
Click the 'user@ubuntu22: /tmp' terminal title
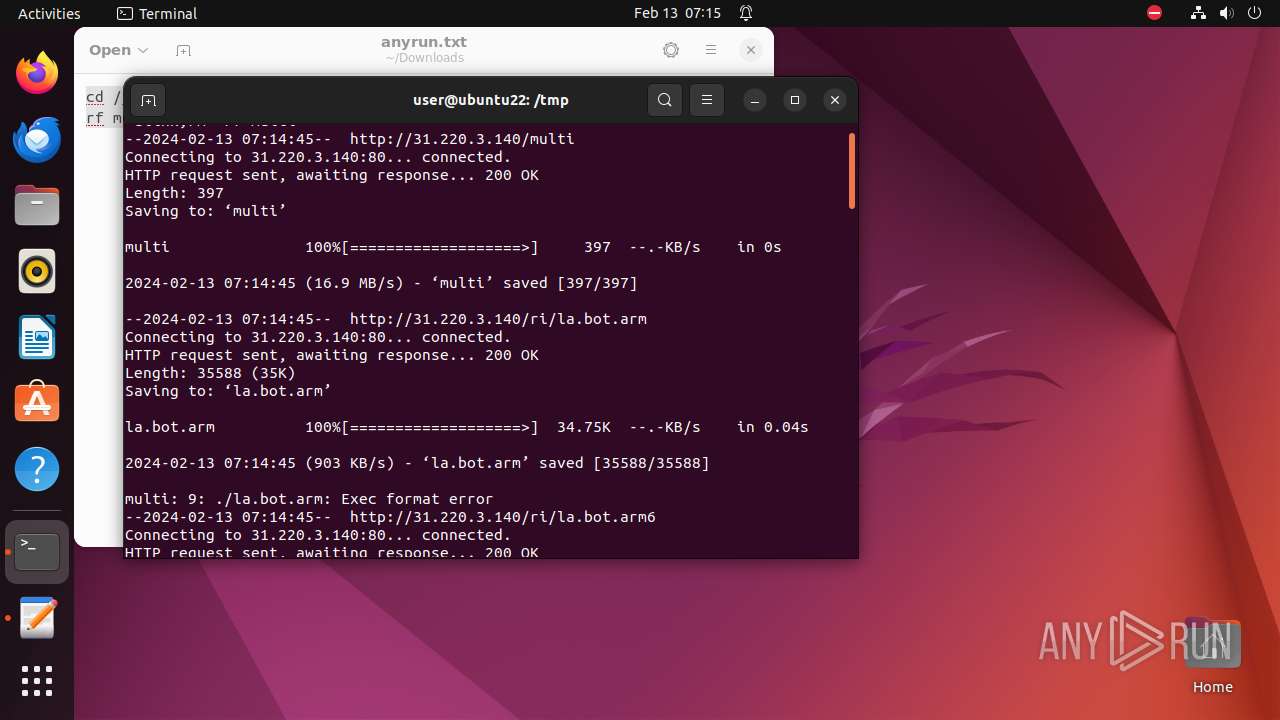[x=491, y=100]
